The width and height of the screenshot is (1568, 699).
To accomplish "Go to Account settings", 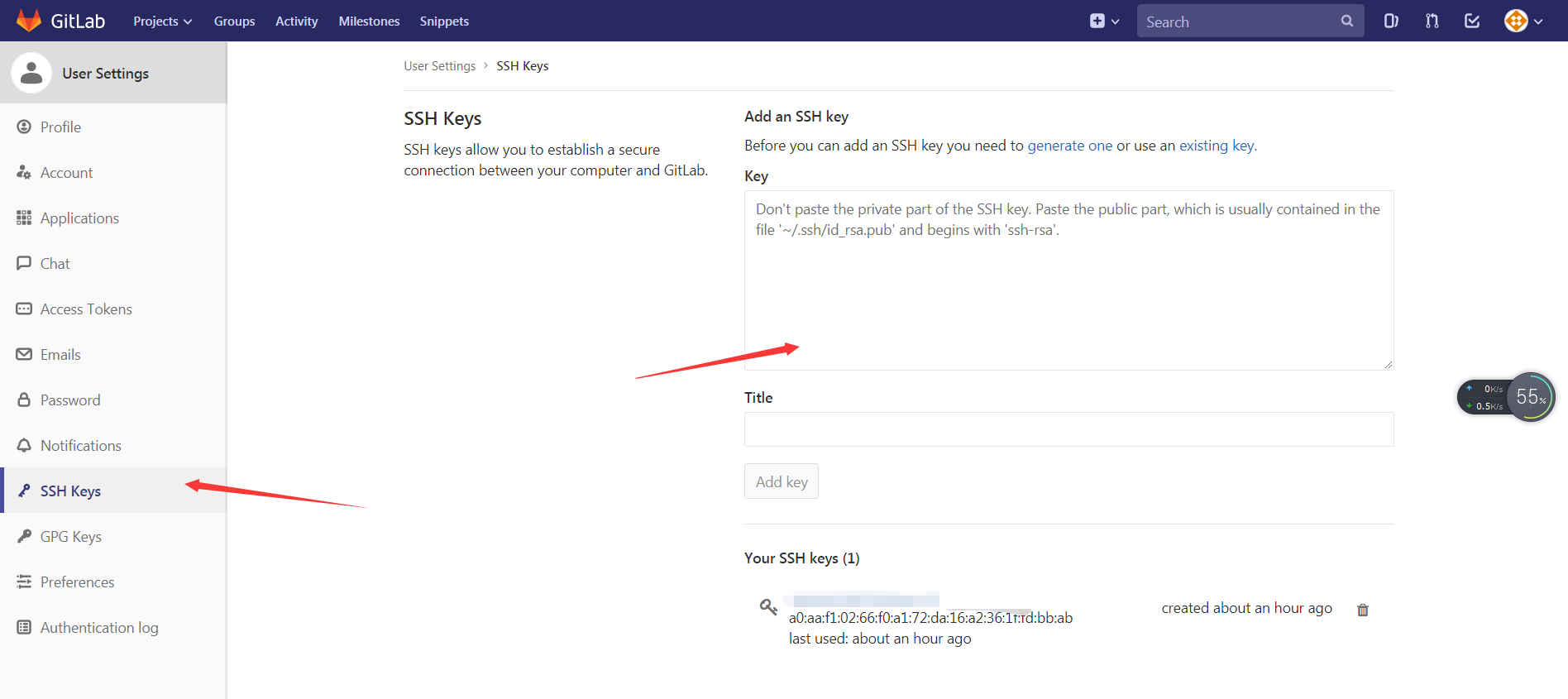I will (113, 172).
